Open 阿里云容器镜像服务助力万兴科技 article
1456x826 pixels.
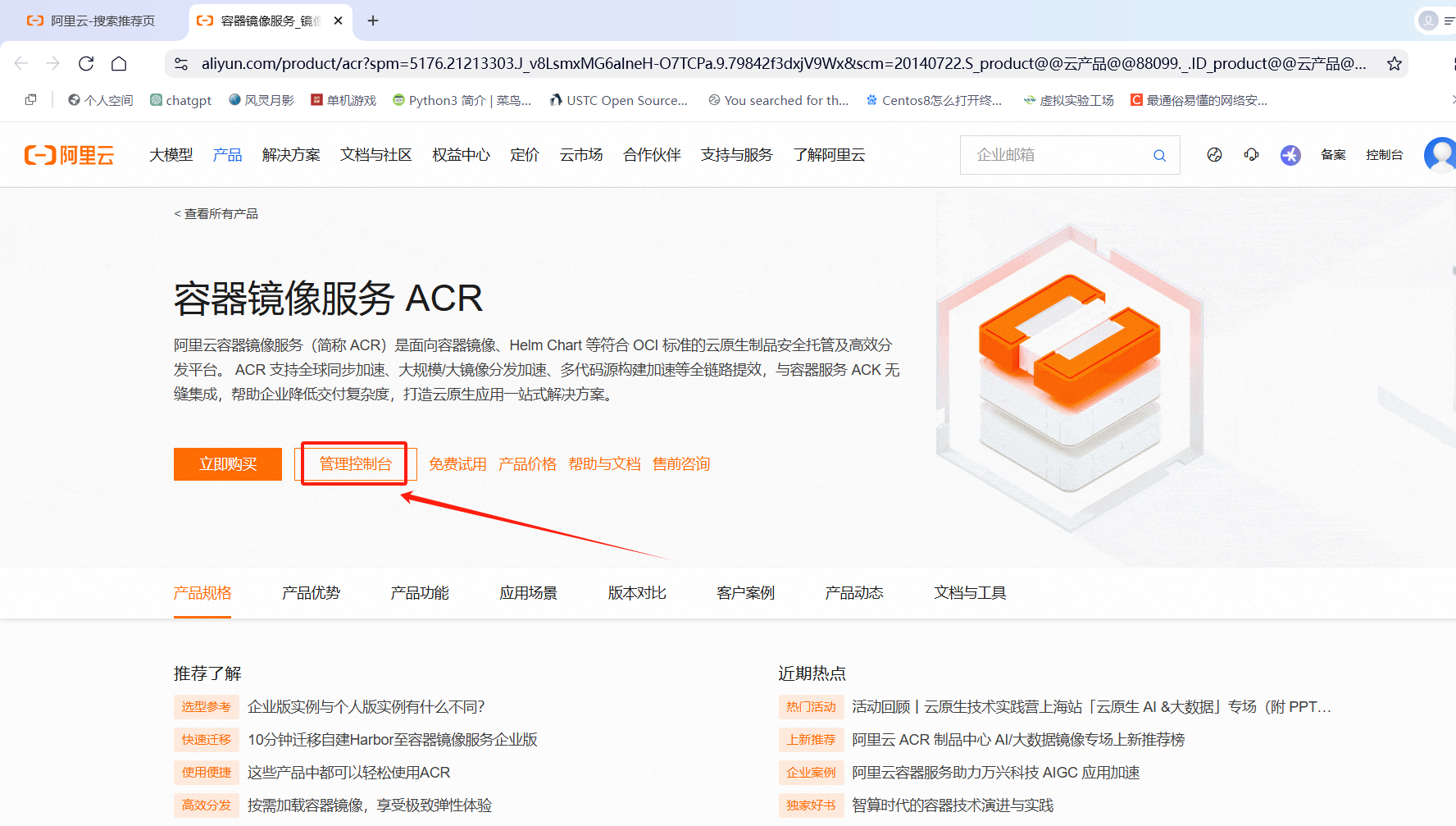pos(995,773)
